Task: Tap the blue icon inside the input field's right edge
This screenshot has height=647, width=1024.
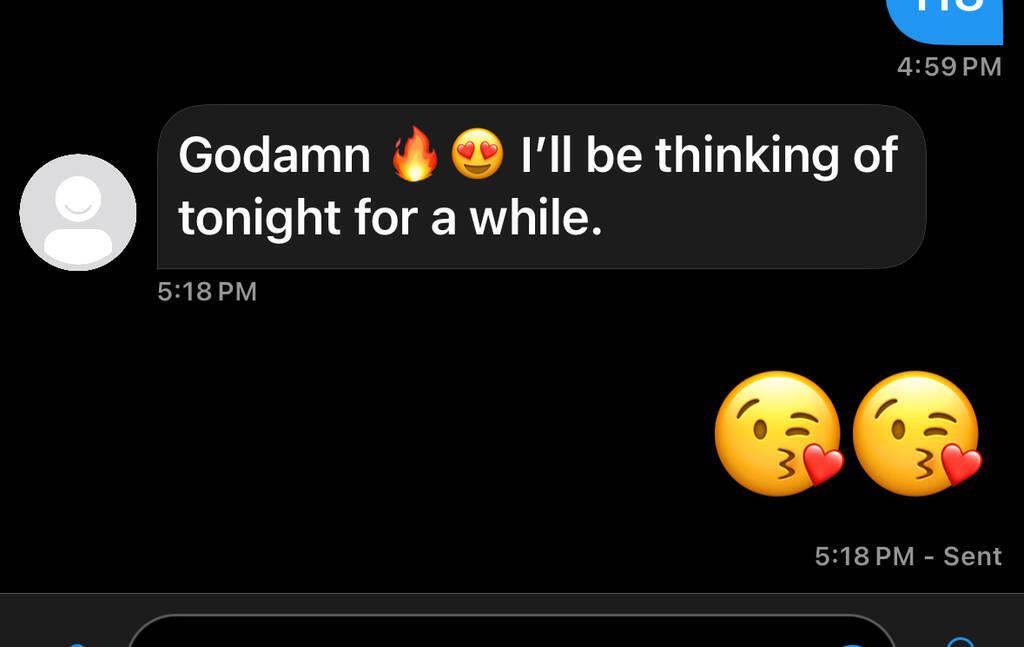Action: coord(851,645)
